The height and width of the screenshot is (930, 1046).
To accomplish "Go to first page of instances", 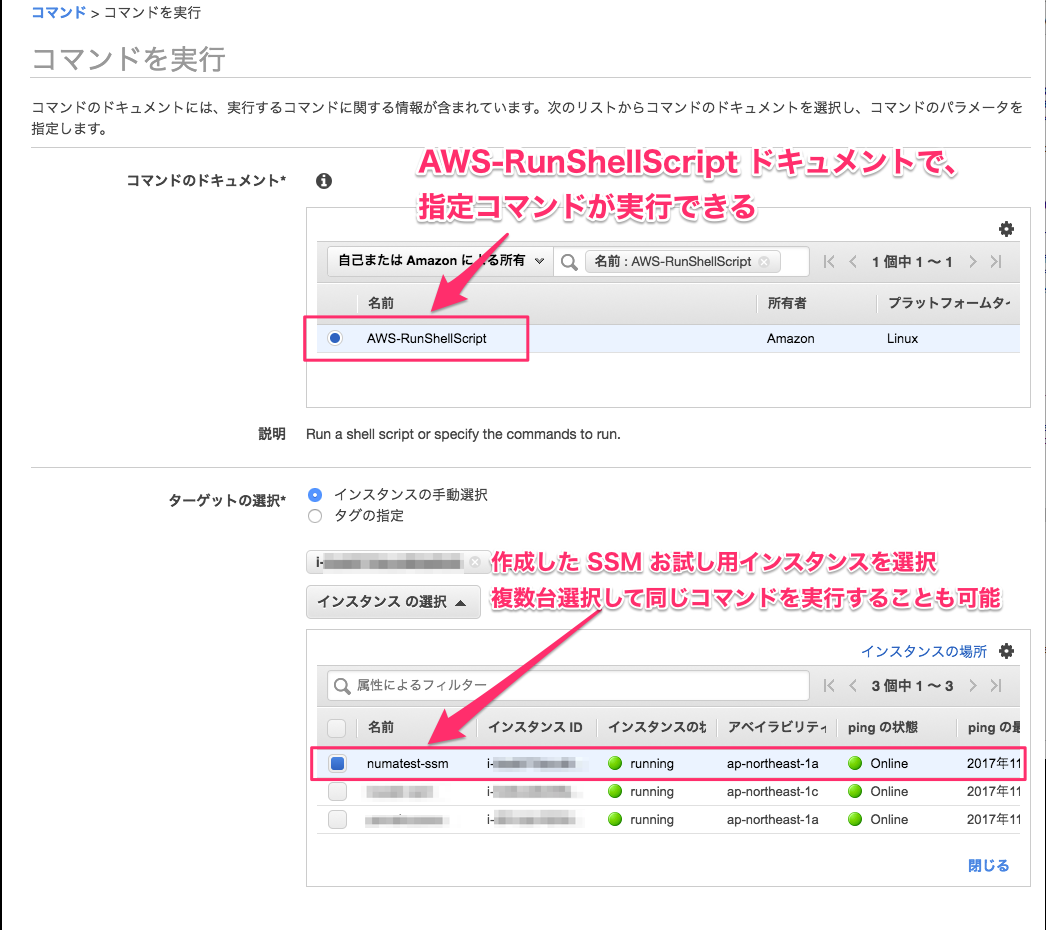I will (x=829, y=685).
